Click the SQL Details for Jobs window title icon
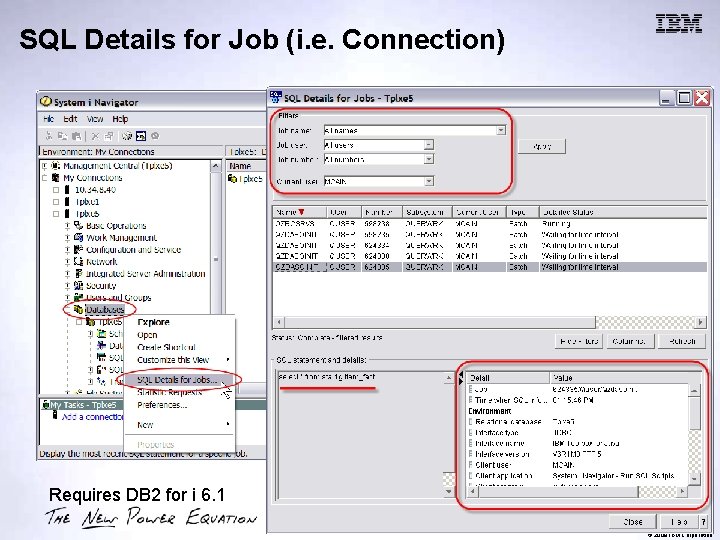The width and height of the screenshot is (720, 540). 276,97
